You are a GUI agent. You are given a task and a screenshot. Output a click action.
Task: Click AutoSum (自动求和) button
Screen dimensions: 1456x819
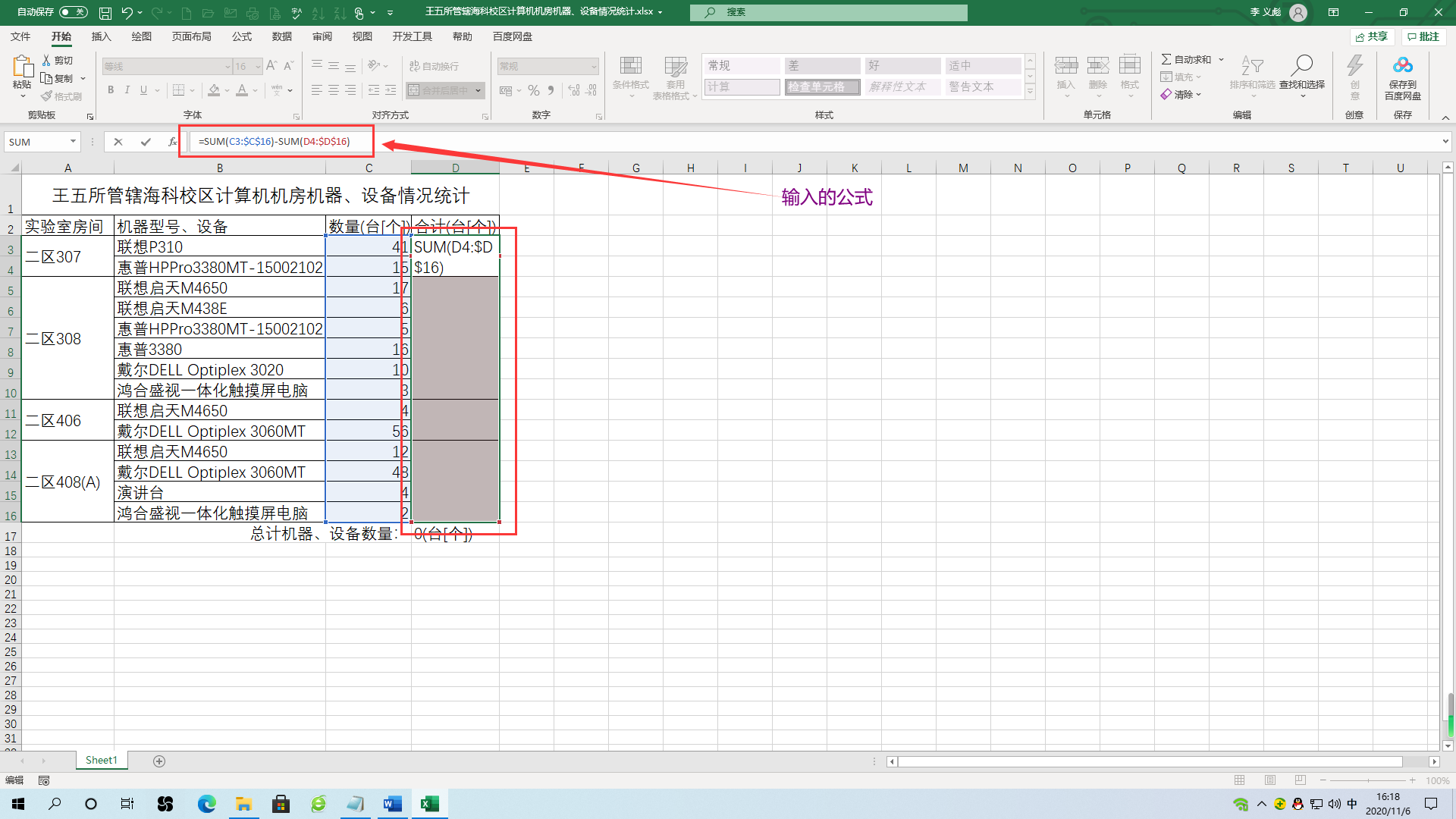[1186, 59]
